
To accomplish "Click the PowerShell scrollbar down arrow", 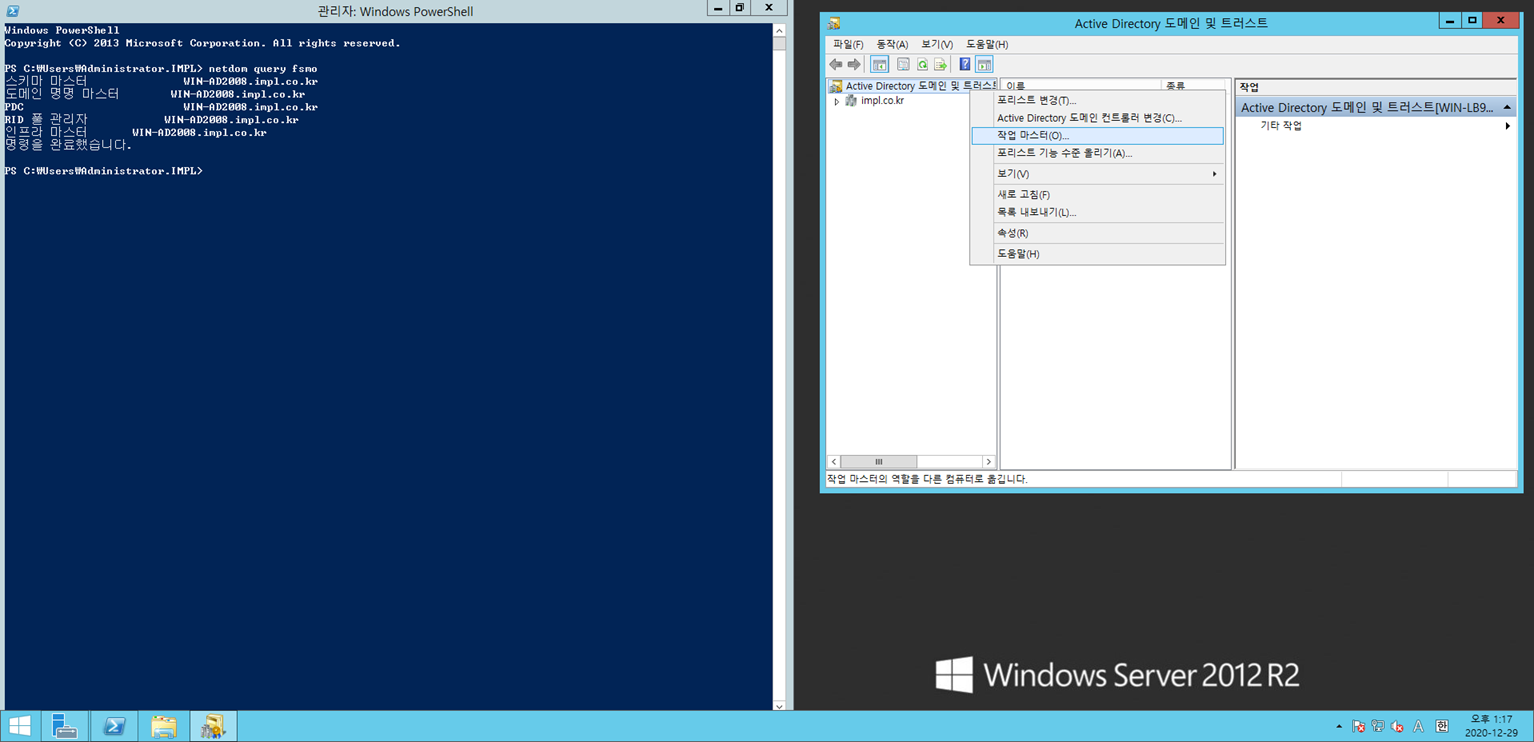I will pos(780,705).
